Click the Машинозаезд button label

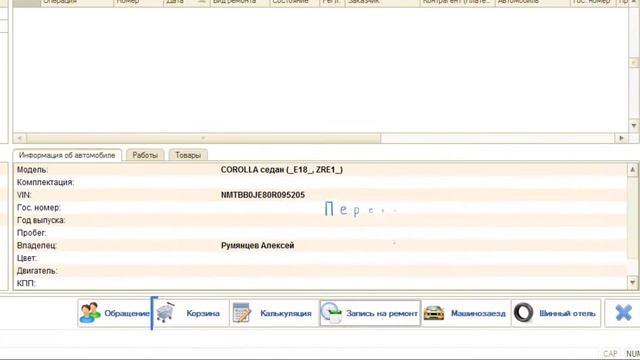coord(478,313)
